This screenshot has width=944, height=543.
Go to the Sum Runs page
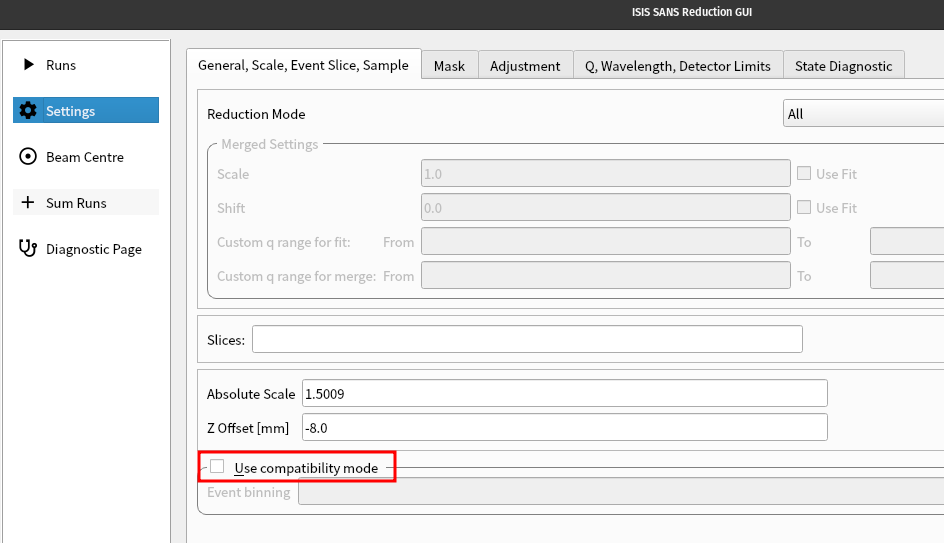(x=76, y=203)
